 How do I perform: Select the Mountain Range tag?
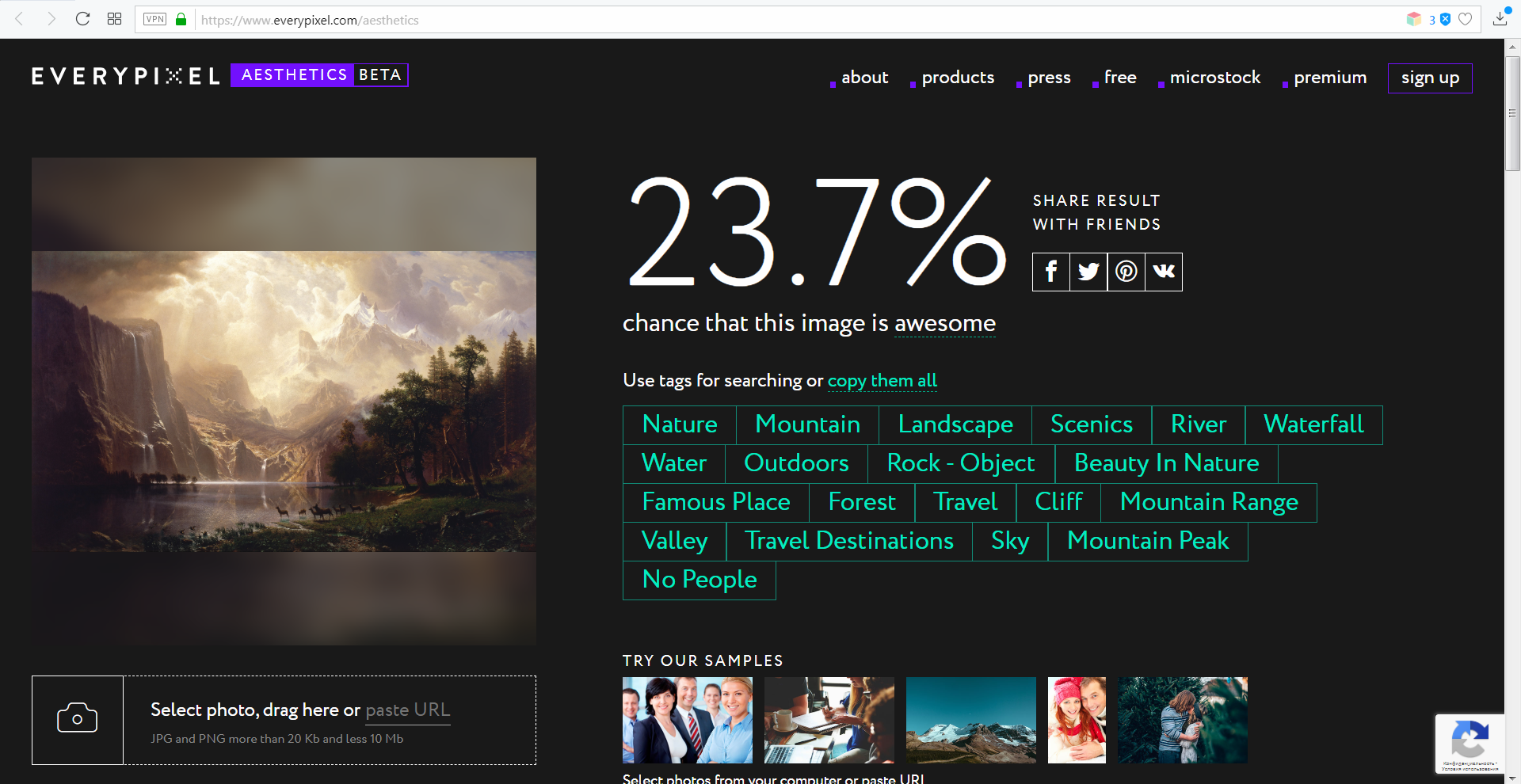click(x=1209, y=503)
